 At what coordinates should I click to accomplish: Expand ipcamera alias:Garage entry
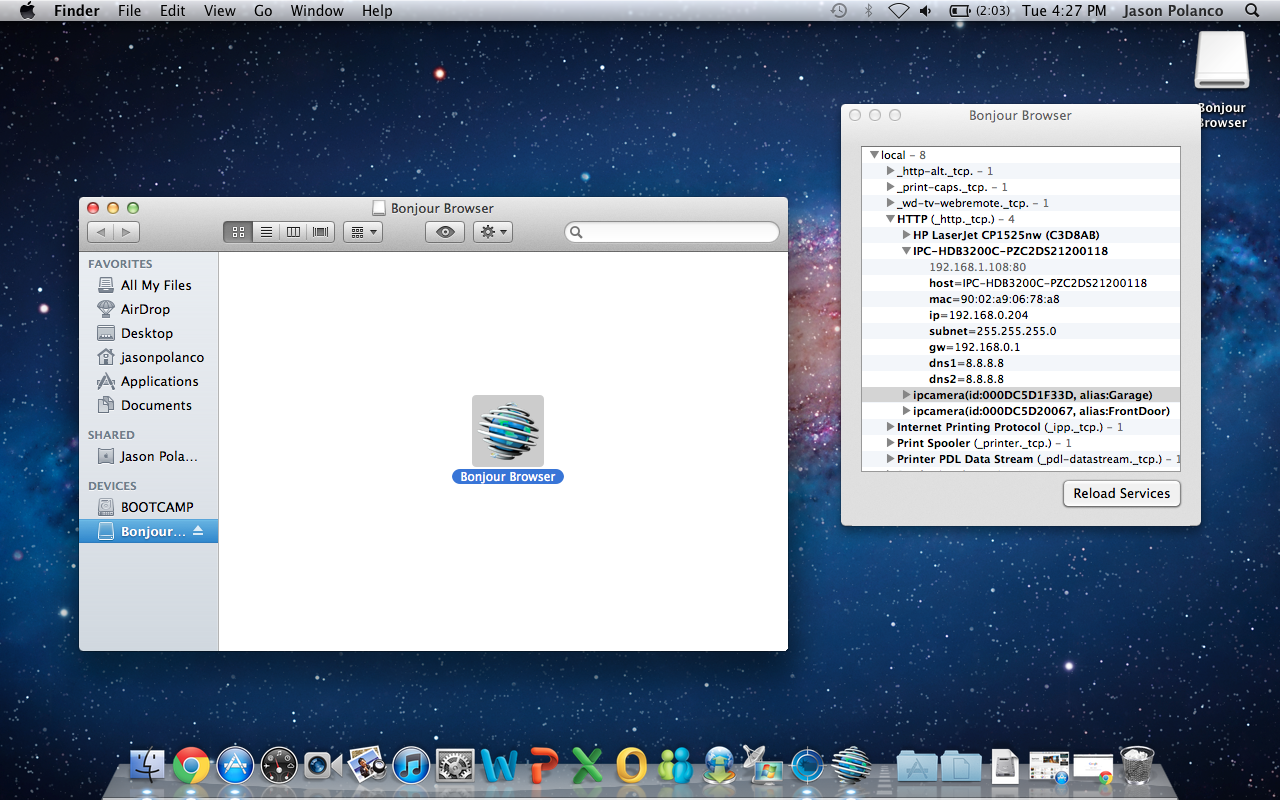click(906, 395)
